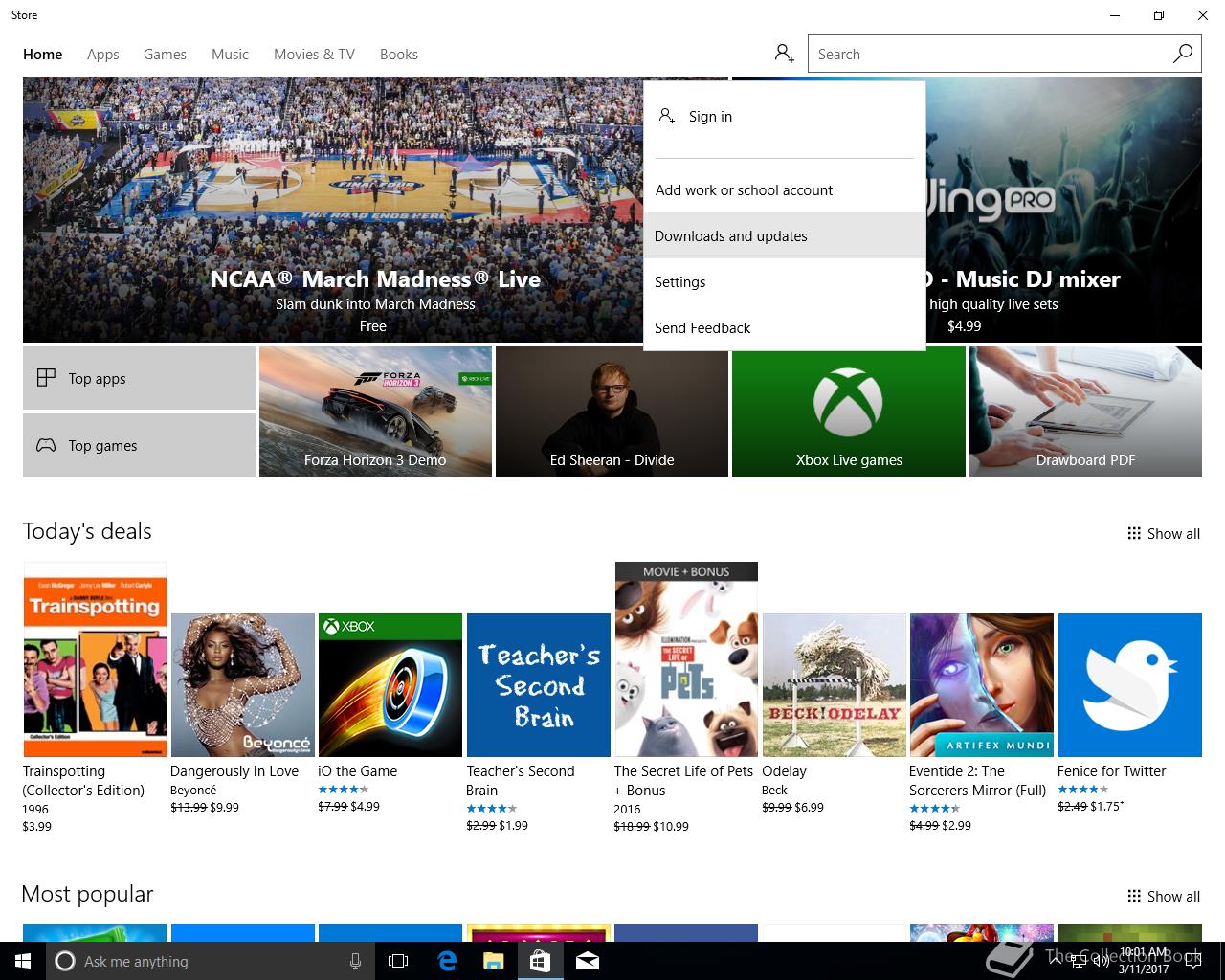The width and height of the screenshot is (1225, 980).
Task: Open Dangerously In Love album cover
Action: [x=243, y=685]
